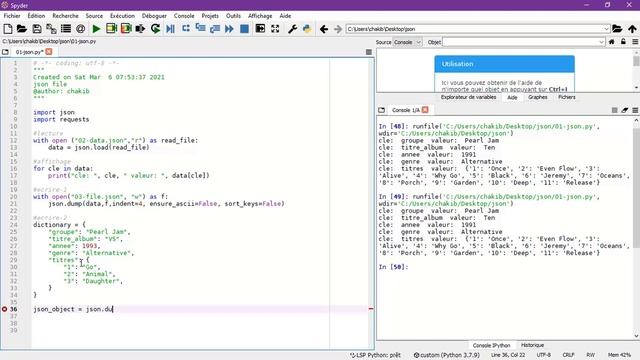The width and height of the screenshot is (640, 360).
Task: Click the @ symbol toolbar icon
Action: pos(80,29)
